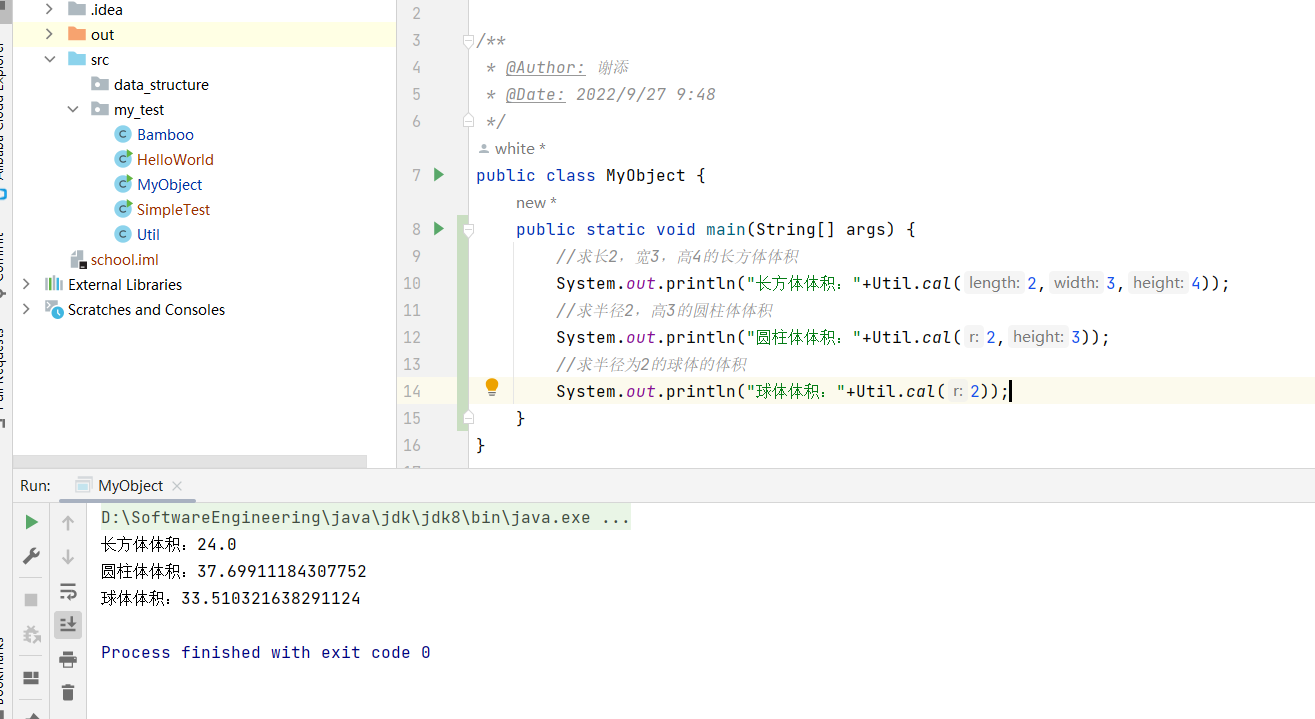Click the Scratches and Consoles icon

tap(54, 309)
